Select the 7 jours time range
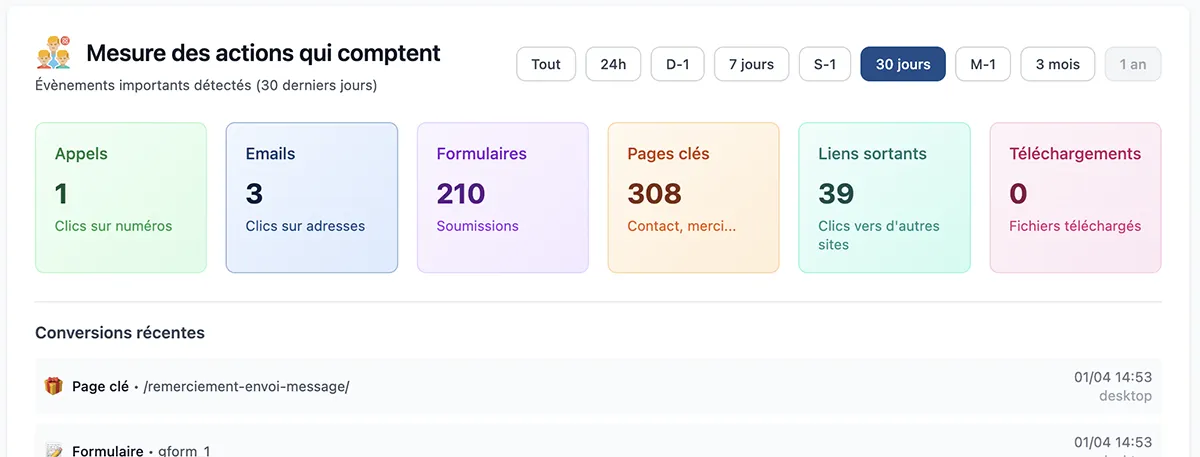Screen dimensions: 1200x457 pyautogui.click(x=751, y=64)
